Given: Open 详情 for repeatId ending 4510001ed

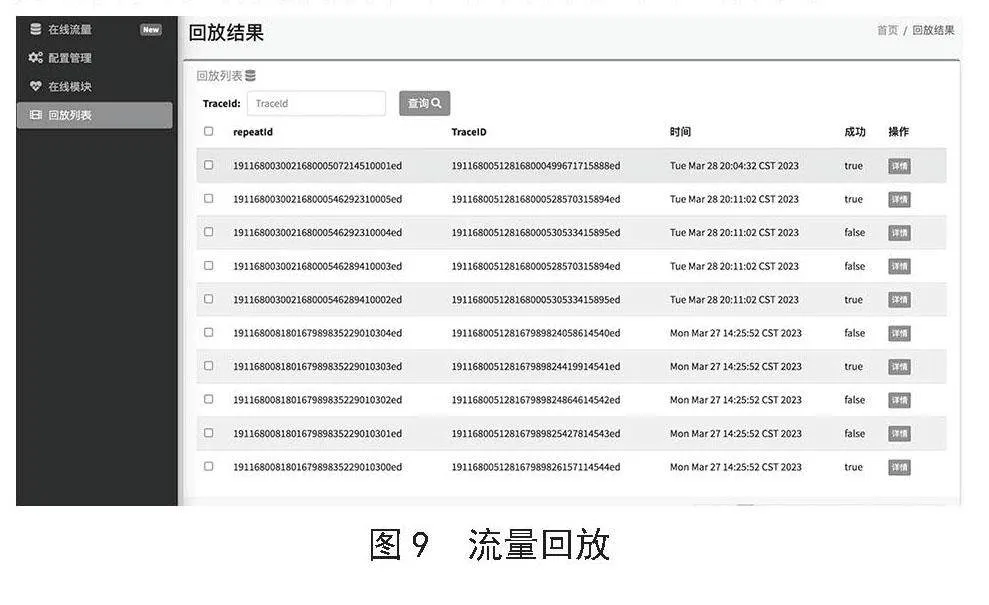Looking at the screenshot, I should (899, 166).
